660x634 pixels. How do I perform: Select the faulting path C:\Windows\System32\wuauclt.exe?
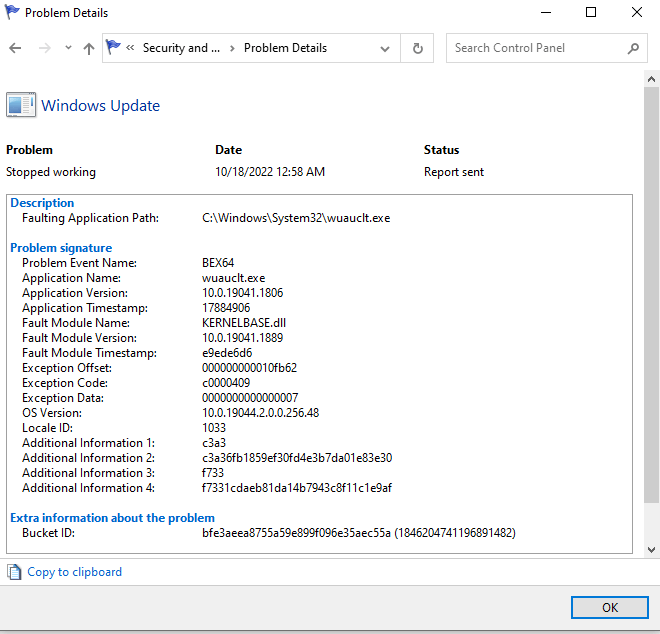(x=296, y=218)
